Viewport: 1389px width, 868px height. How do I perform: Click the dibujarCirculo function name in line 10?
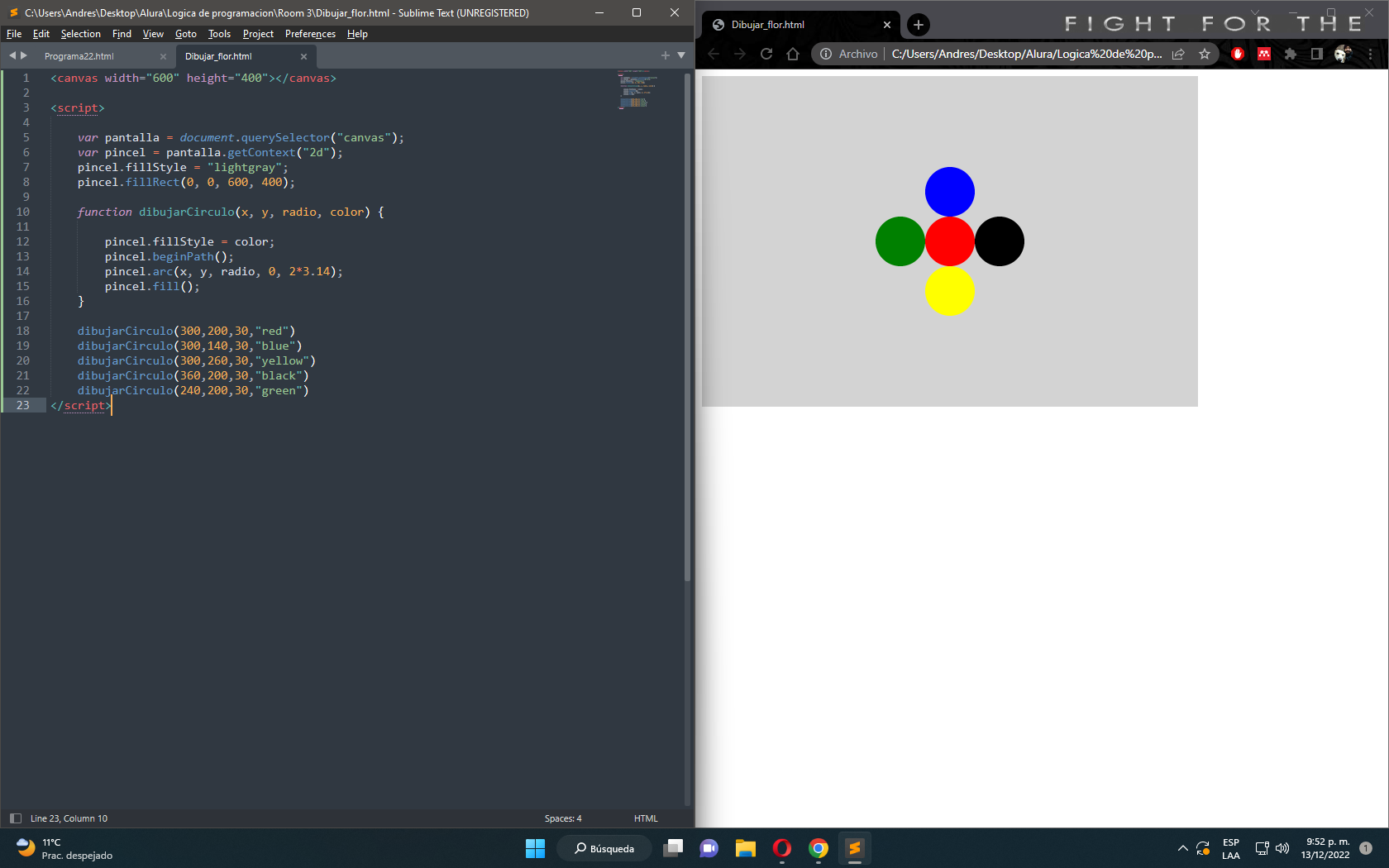coord(187,212)
